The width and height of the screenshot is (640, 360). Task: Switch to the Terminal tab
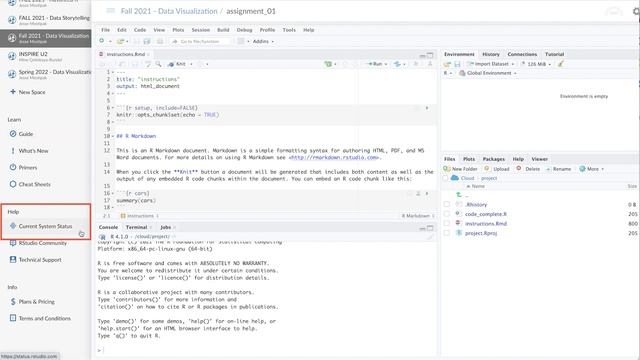[x=136, y=227]
